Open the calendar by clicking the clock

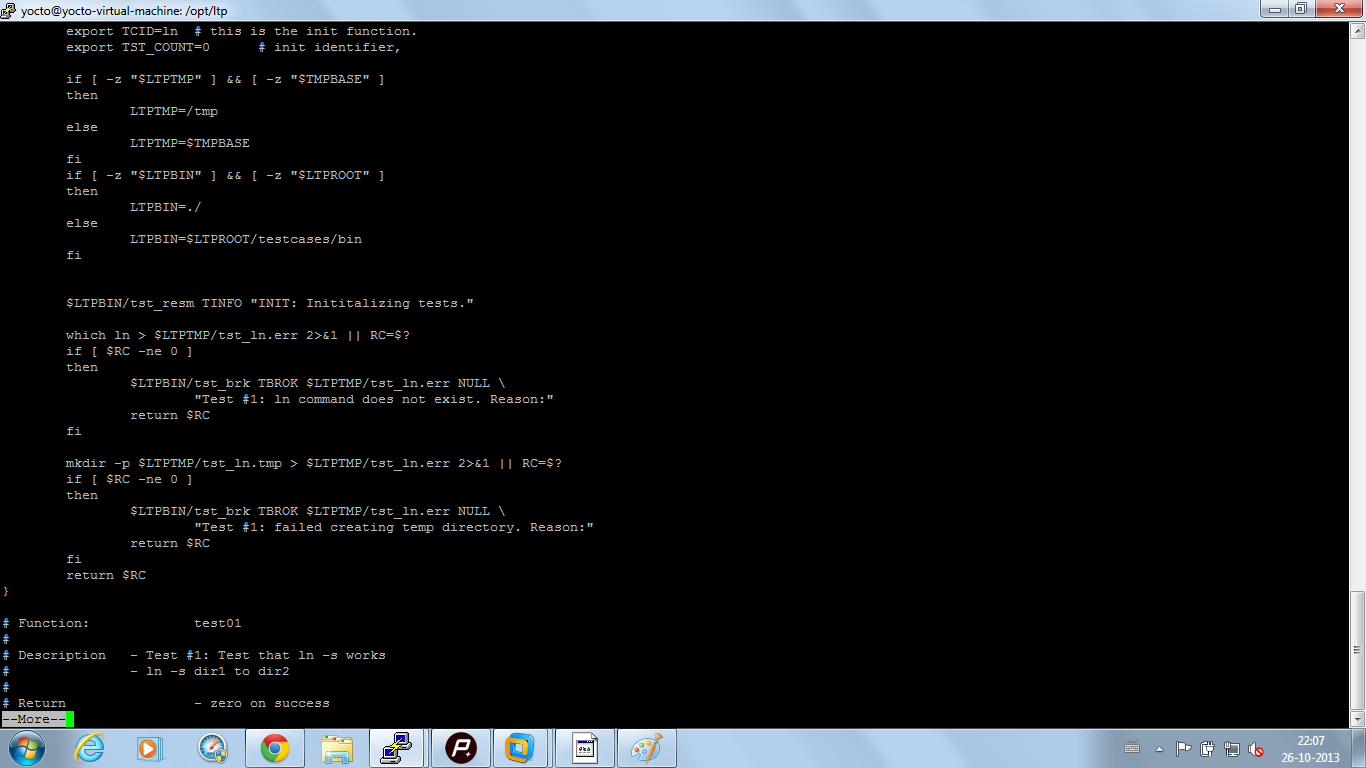tap(1312, 748)
